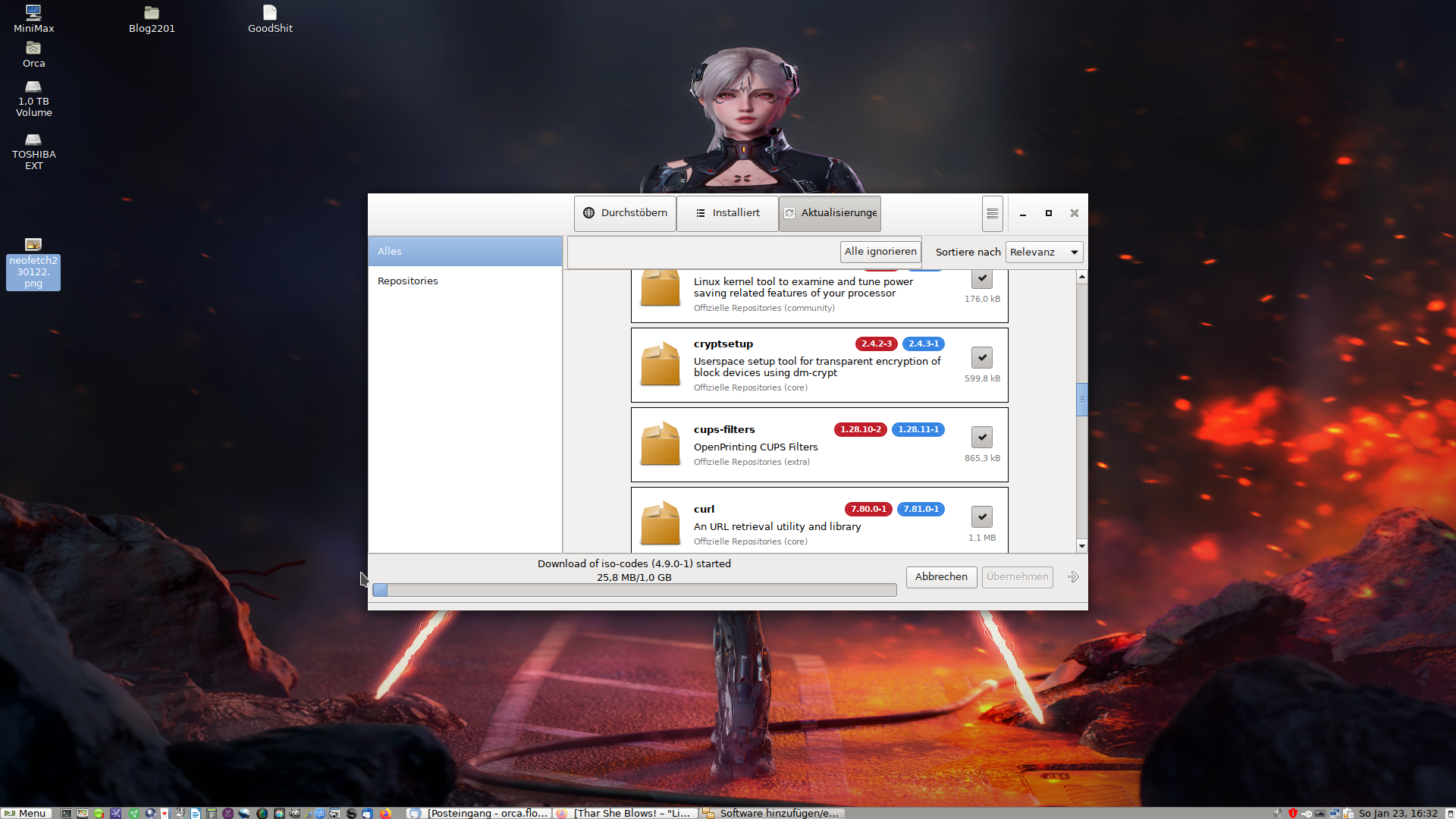Viewport: 1456px width, 819px height.
Task: Show transaction details arrow icon
Action: pos(1073,577)
